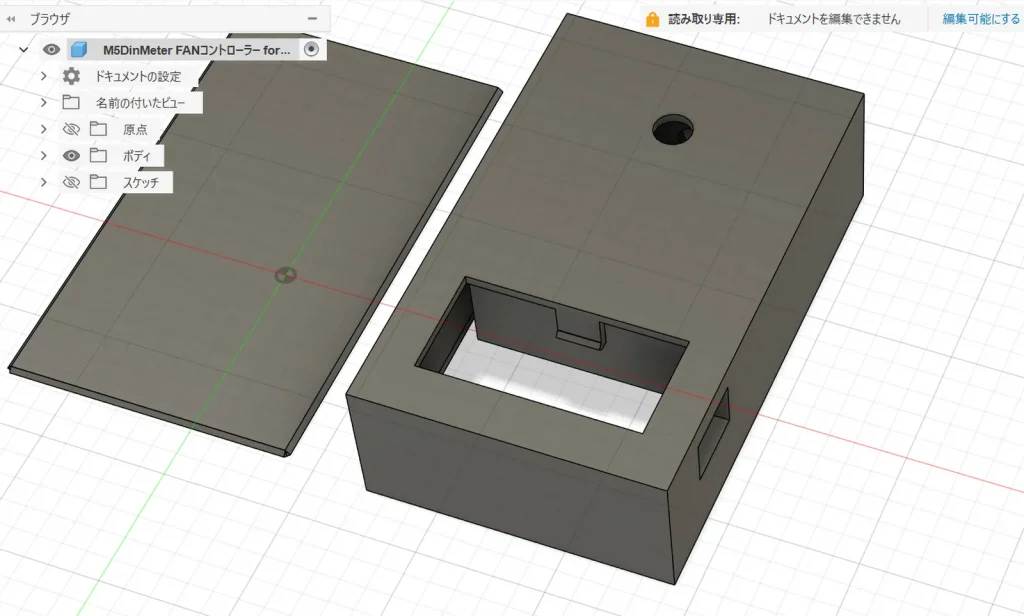Click the スケッチ folder icon

coord(97,182)
